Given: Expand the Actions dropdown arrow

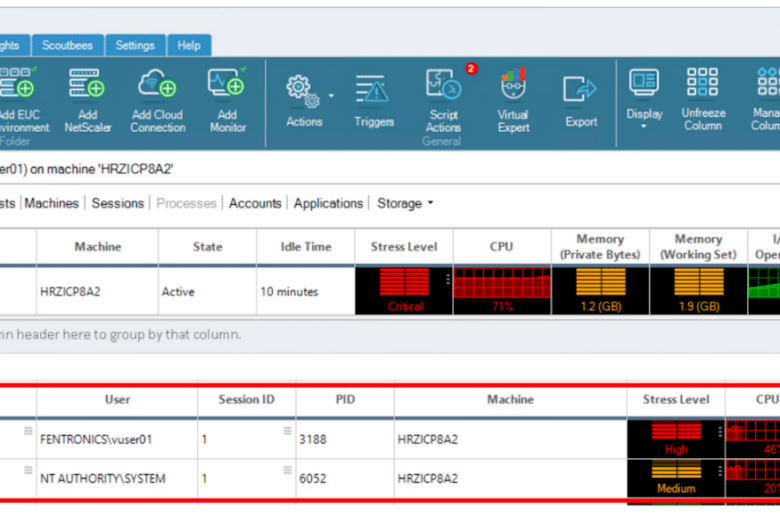Looking at the screenshot, I should (x=331, y=95).
